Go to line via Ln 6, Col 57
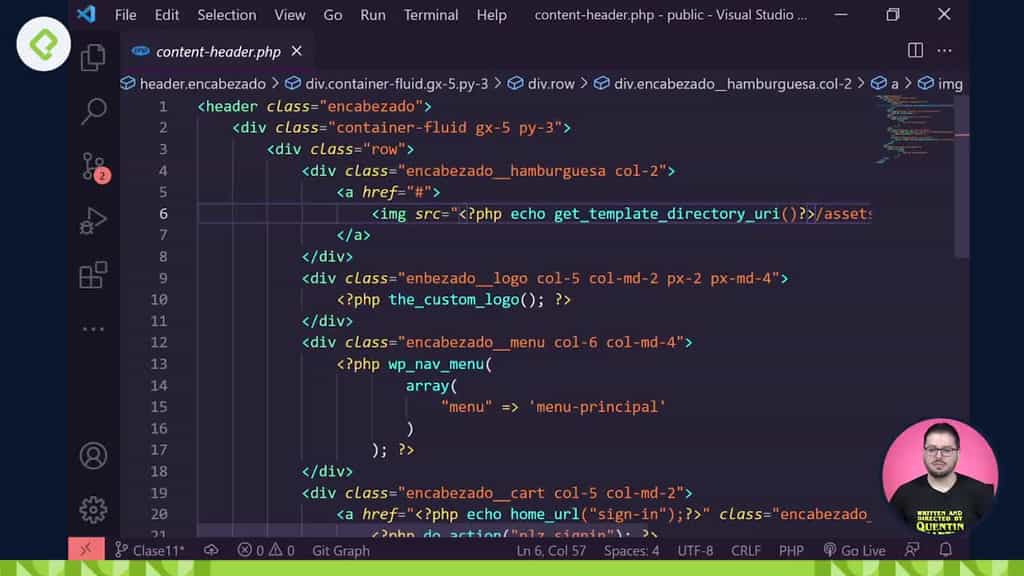Viewport: 1024px width, 576px height. pos(551,550)
